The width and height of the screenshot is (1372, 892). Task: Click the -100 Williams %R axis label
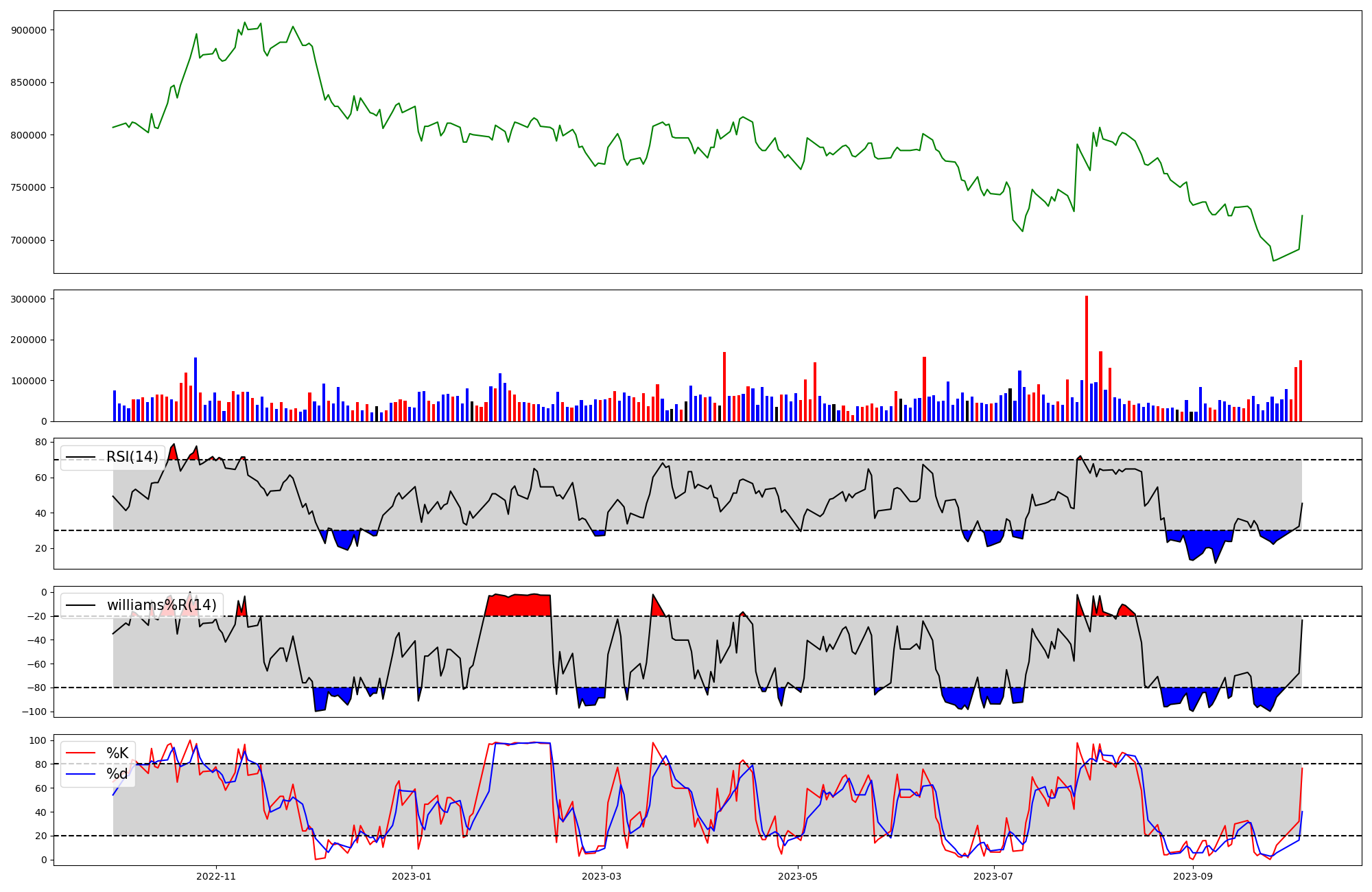point(34,712)
